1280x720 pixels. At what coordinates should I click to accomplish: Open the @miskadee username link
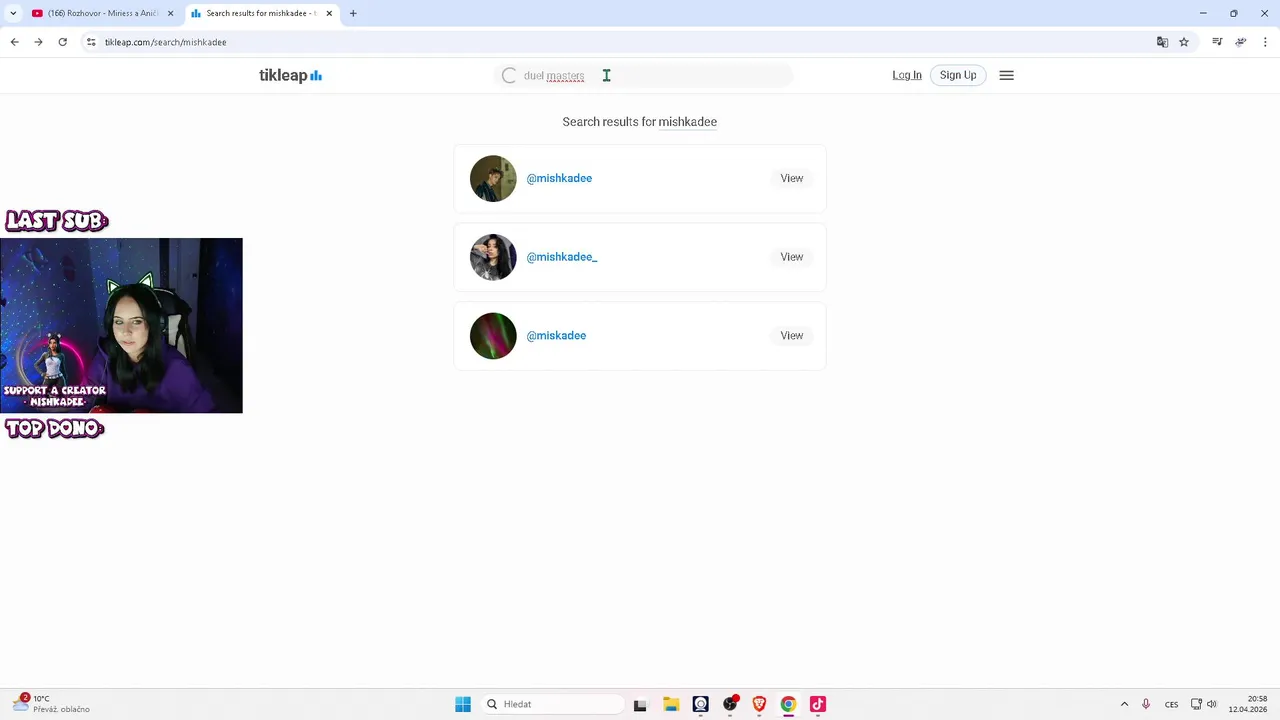pyautogui.click(x=556, y=336)
